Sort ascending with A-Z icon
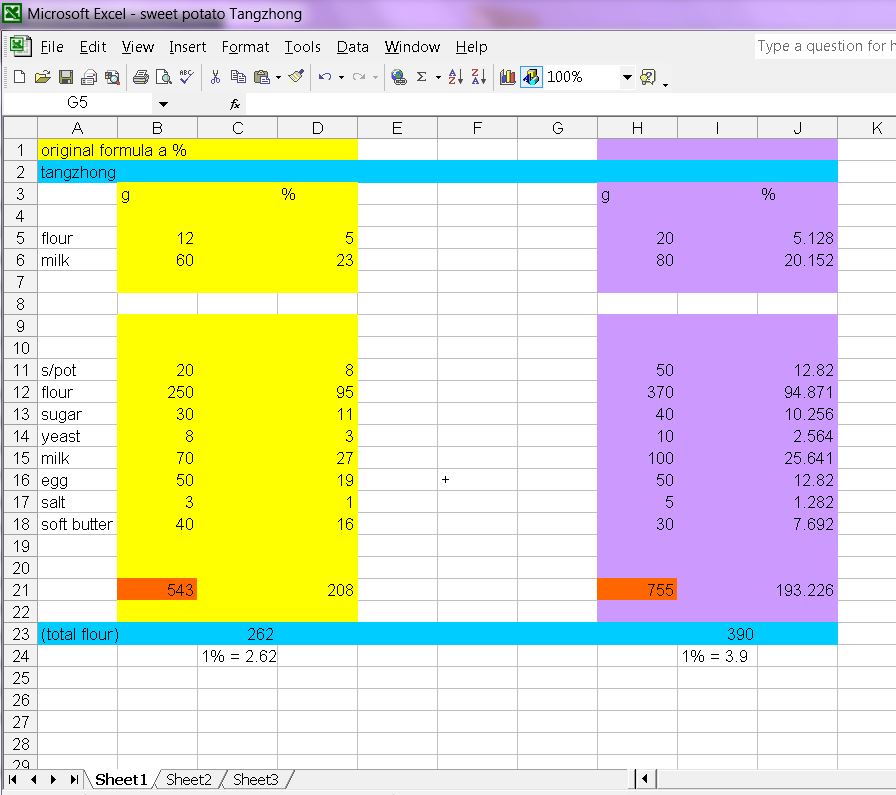 coord(456,77)
